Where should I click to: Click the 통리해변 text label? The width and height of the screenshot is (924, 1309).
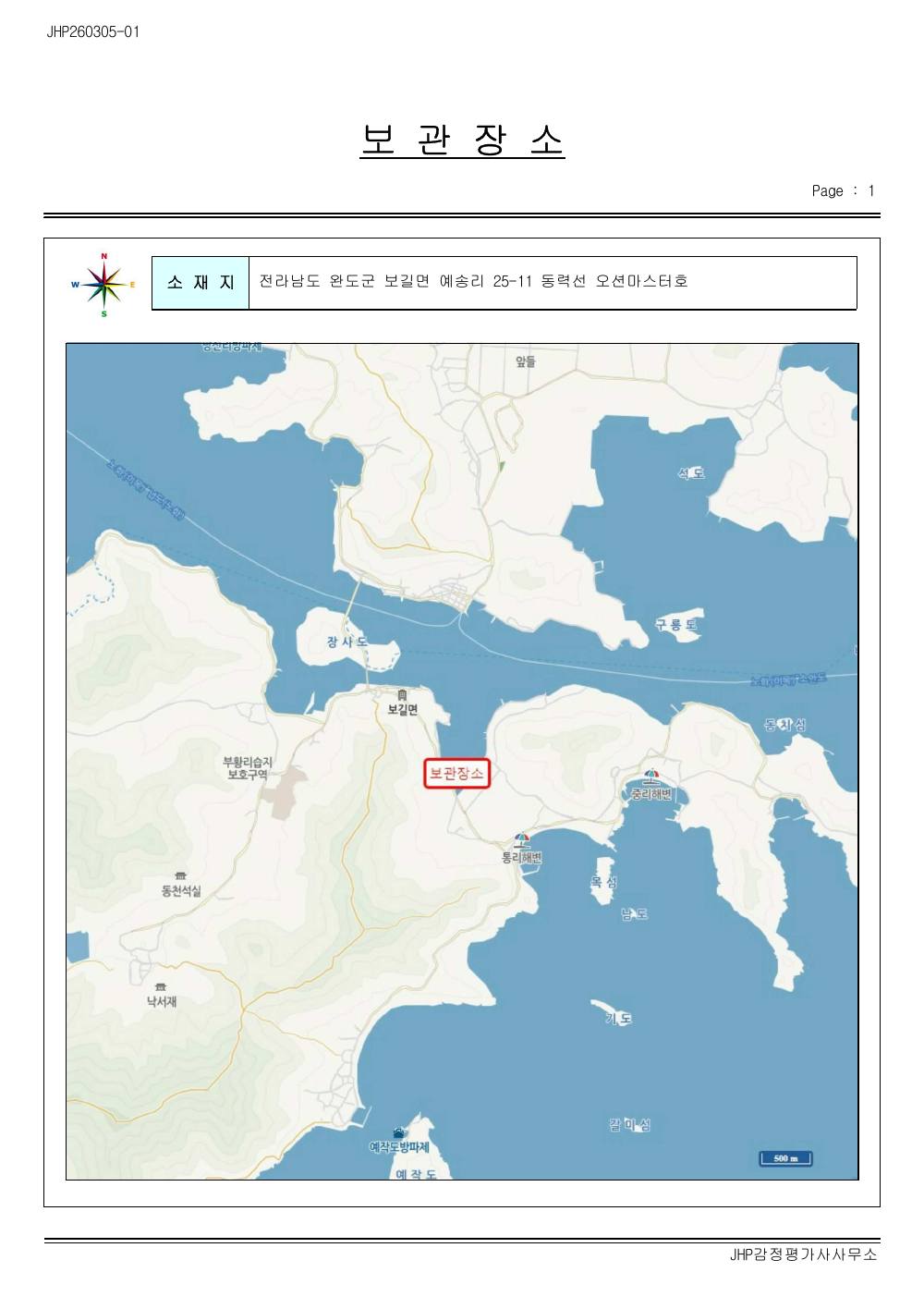pos(521,858)
